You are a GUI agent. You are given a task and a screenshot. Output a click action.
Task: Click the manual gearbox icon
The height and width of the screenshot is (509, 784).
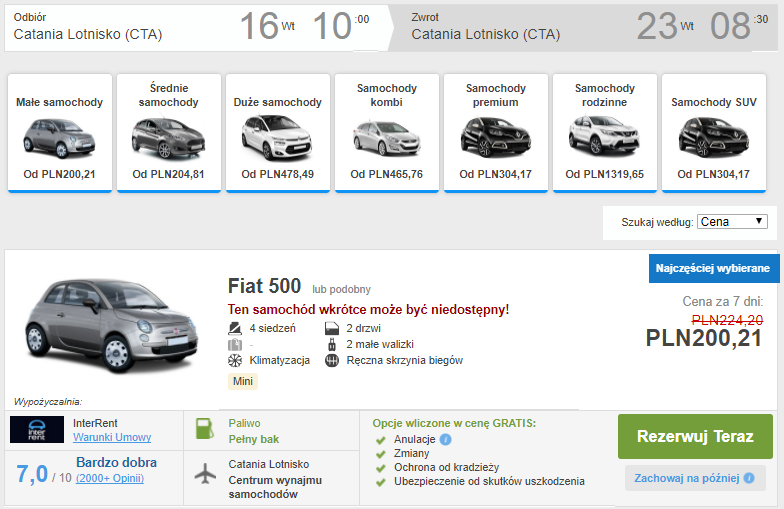[332, 360]
